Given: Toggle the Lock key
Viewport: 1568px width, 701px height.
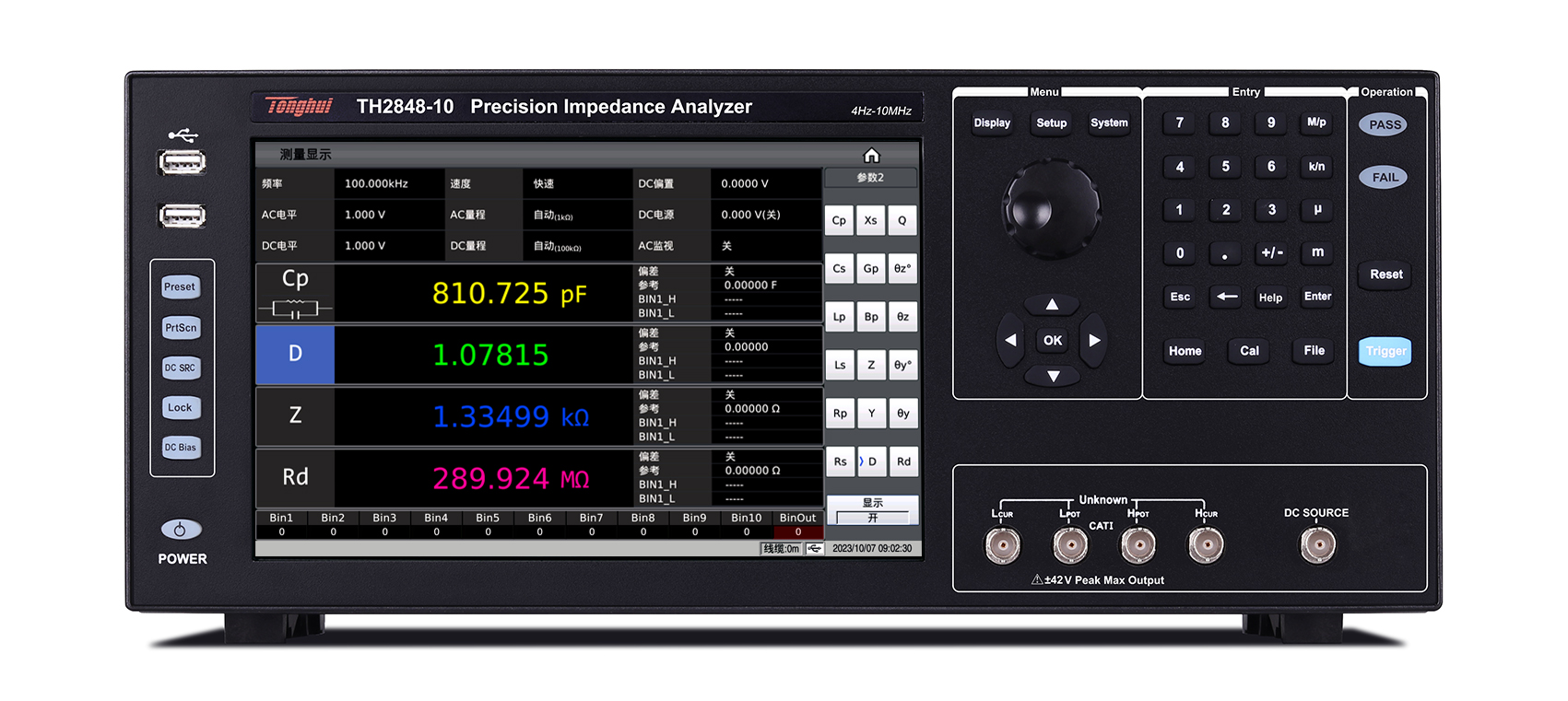Looking at the screenshot, I should click(x=181, y=408).
